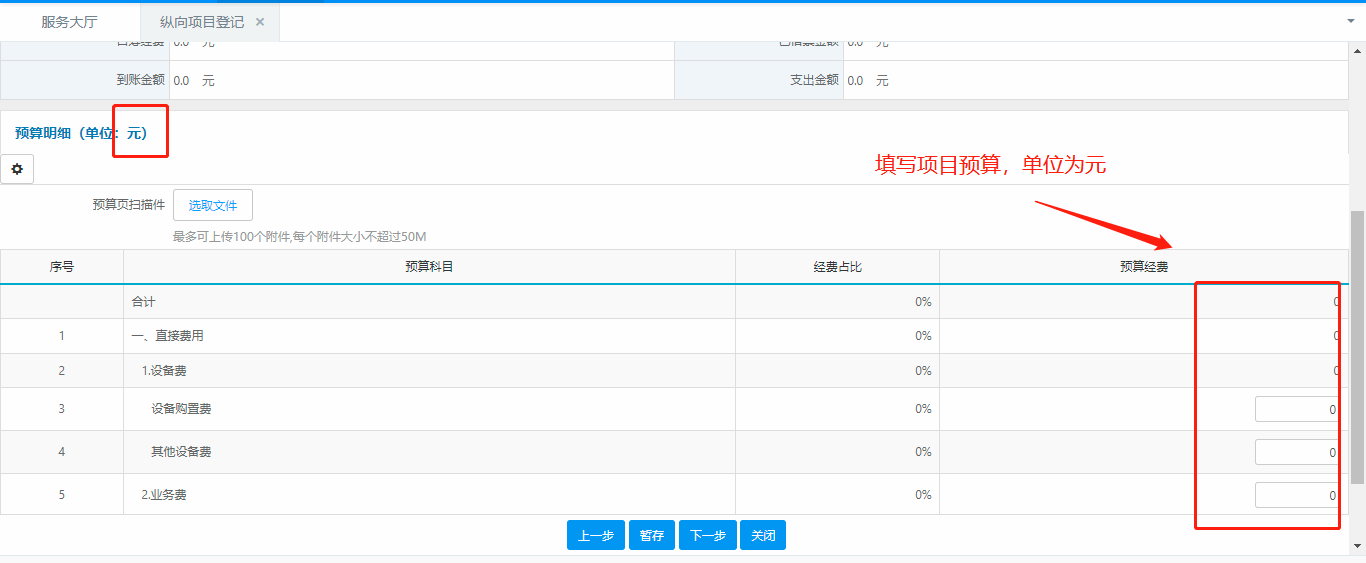Close the 纵向项目登记 tab

260,22
